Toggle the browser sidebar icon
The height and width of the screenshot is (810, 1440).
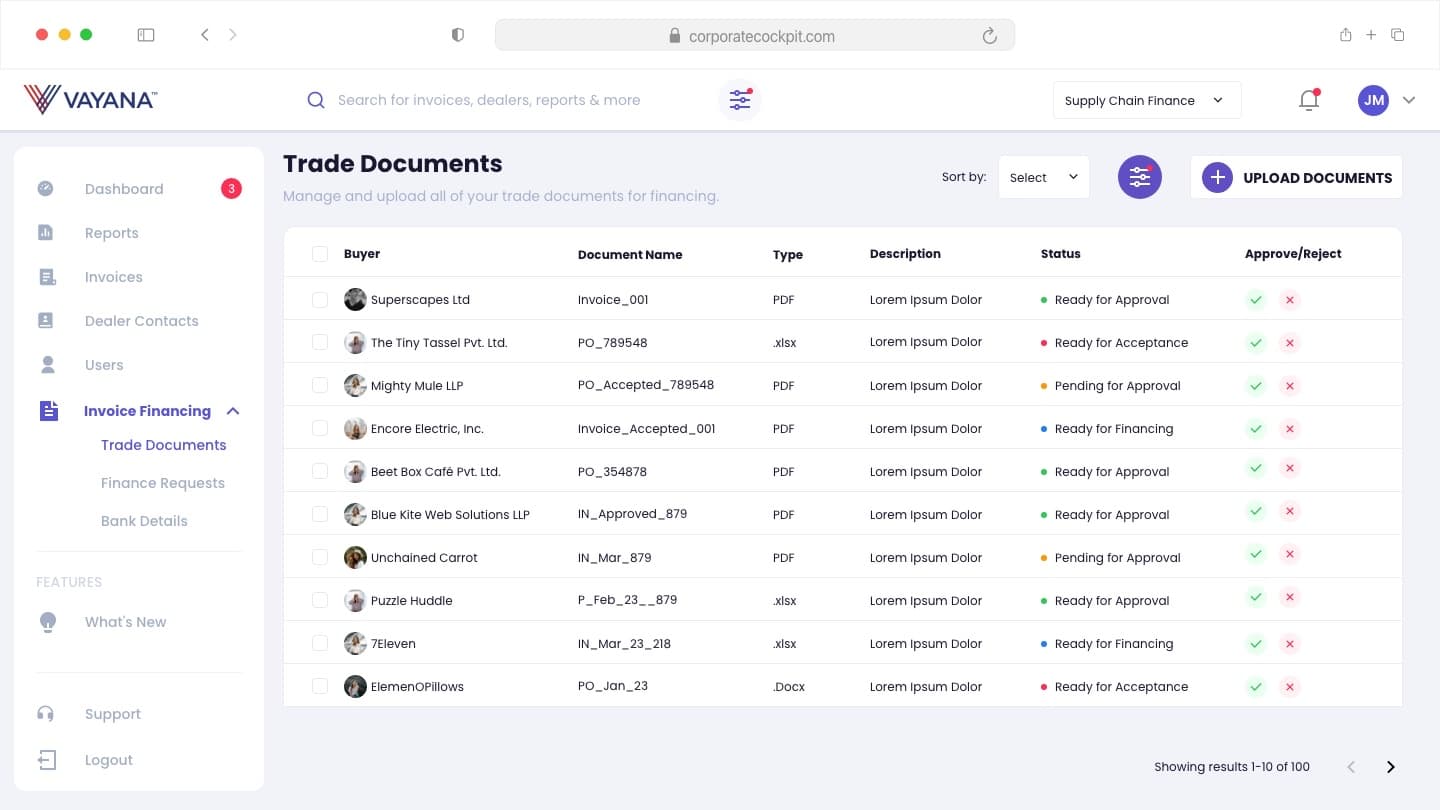click(146, 35)
